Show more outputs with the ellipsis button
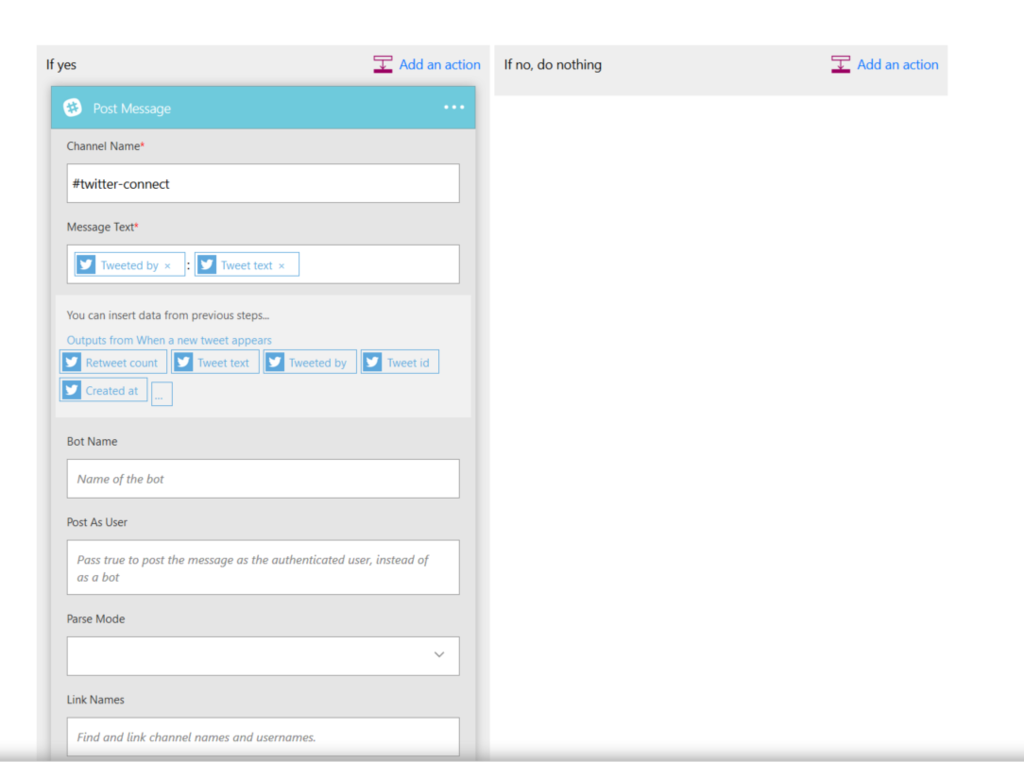Screen dimensions: 1024x762 pyautogui.click(x=161, y=394)
